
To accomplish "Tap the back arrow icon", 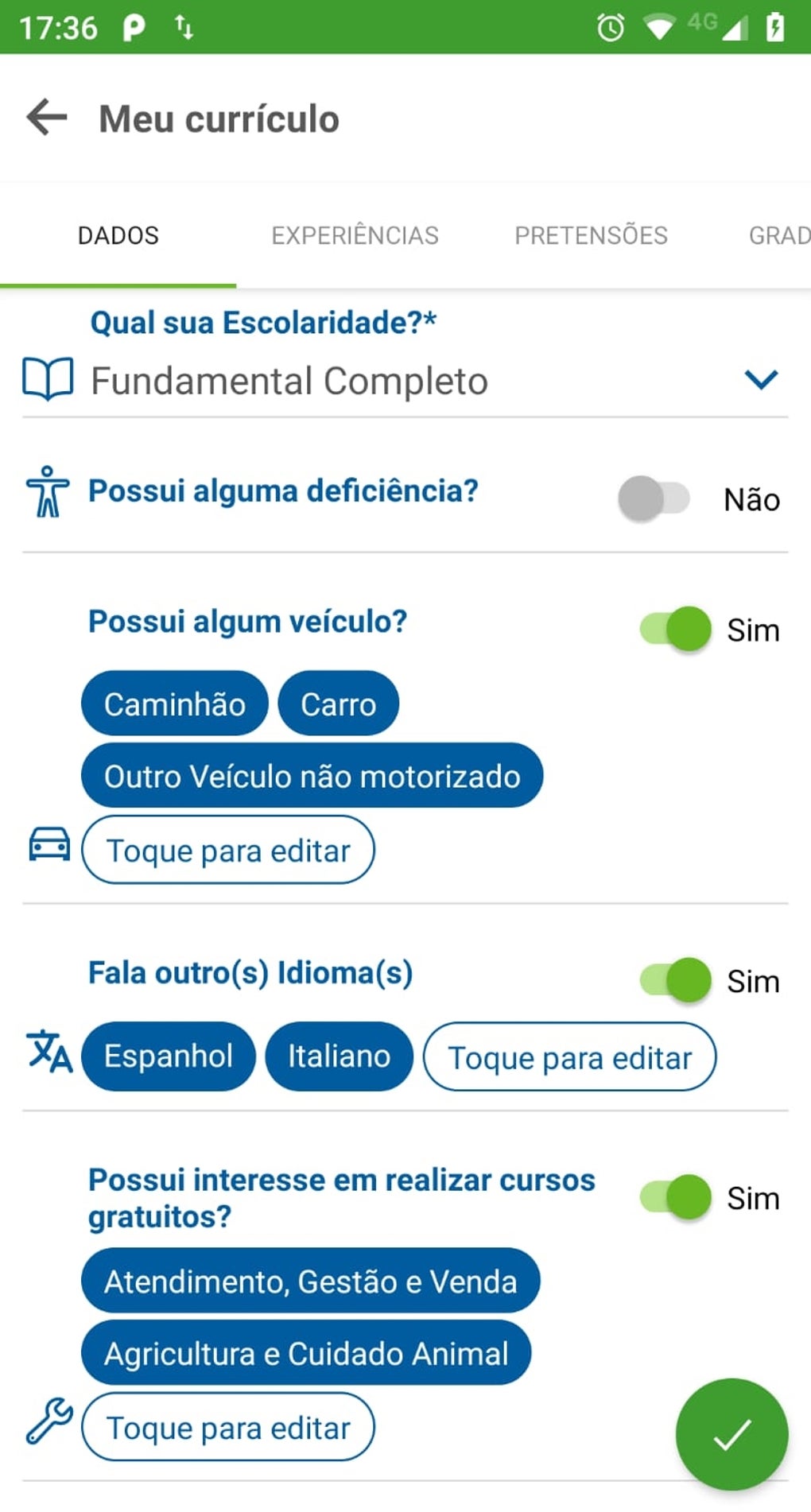I will (x=47, y=118).
